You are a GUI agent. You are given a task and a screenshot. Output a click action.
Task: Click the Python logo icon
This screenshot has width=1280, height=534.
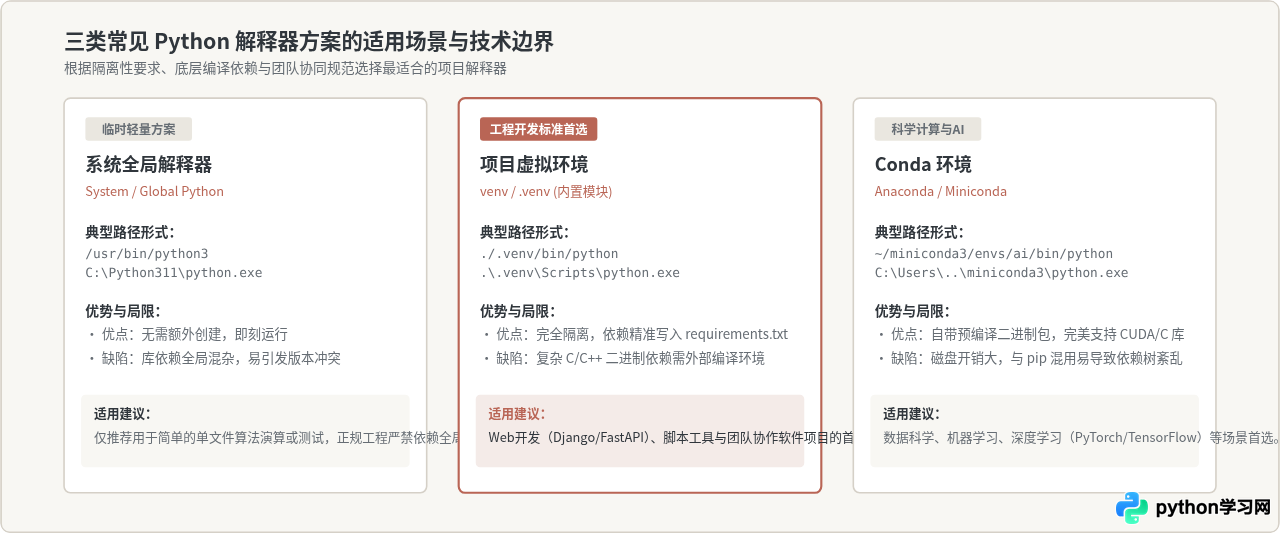pos(1132,508)
